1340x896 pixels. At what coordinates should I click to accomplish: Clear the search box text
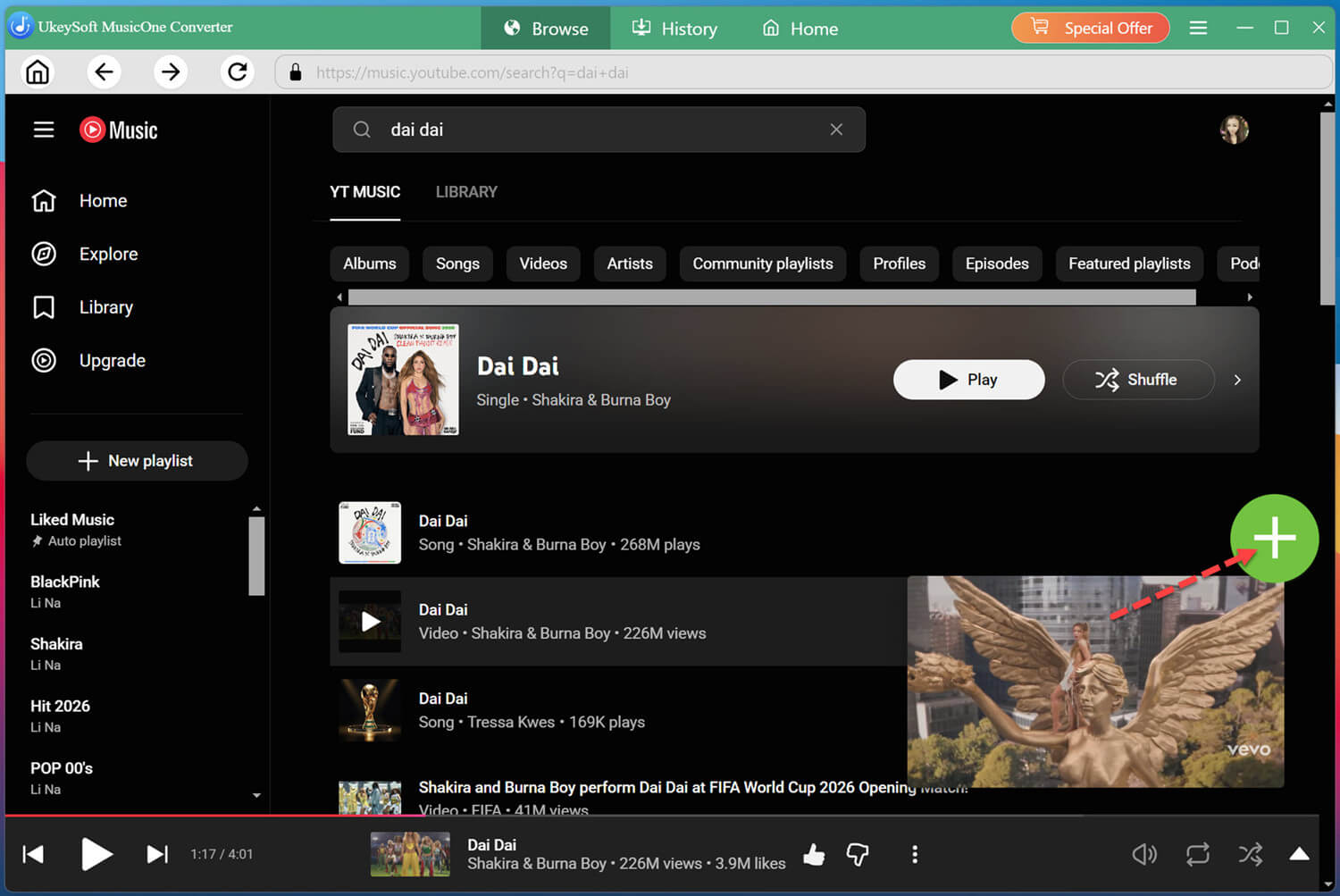click(836, 130)
